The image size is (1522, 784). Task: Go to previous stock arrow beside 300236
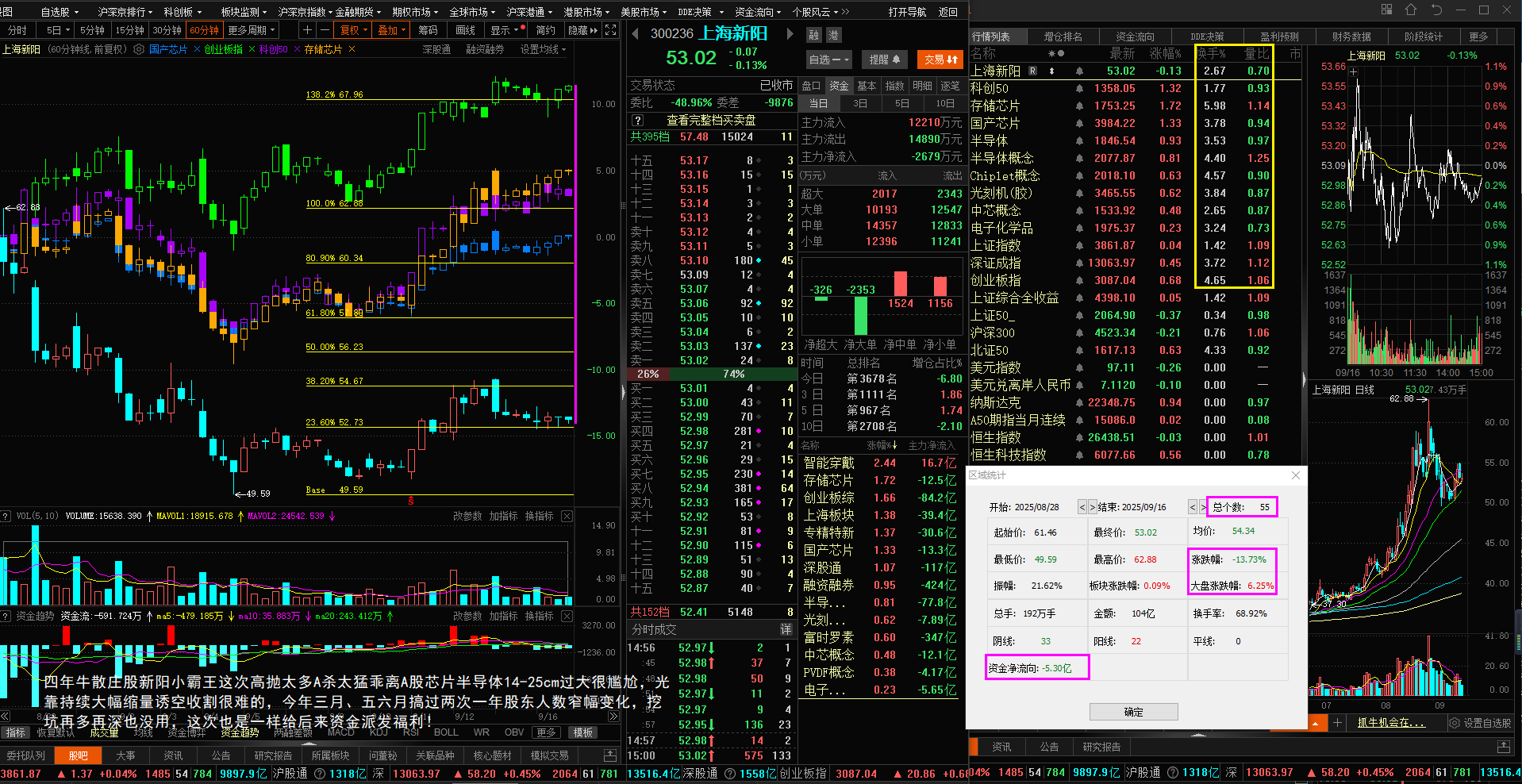coord(635,34)
